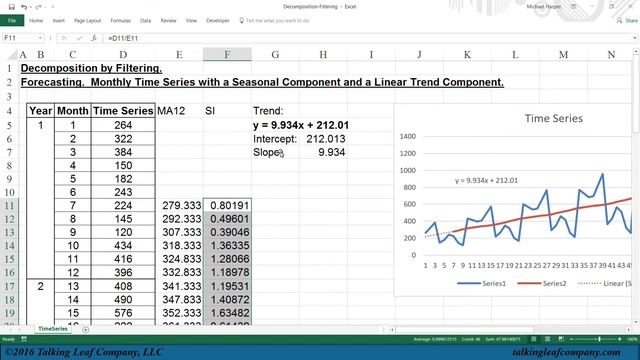Click the vertical scrollbar down arrow
Screen dimensions: 640x360
(636, 322)
